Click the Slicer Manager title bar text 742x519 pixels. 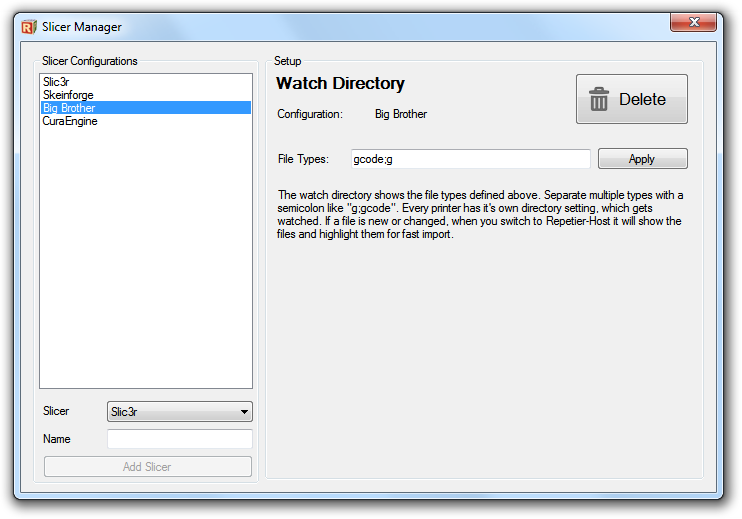point(82,27)
